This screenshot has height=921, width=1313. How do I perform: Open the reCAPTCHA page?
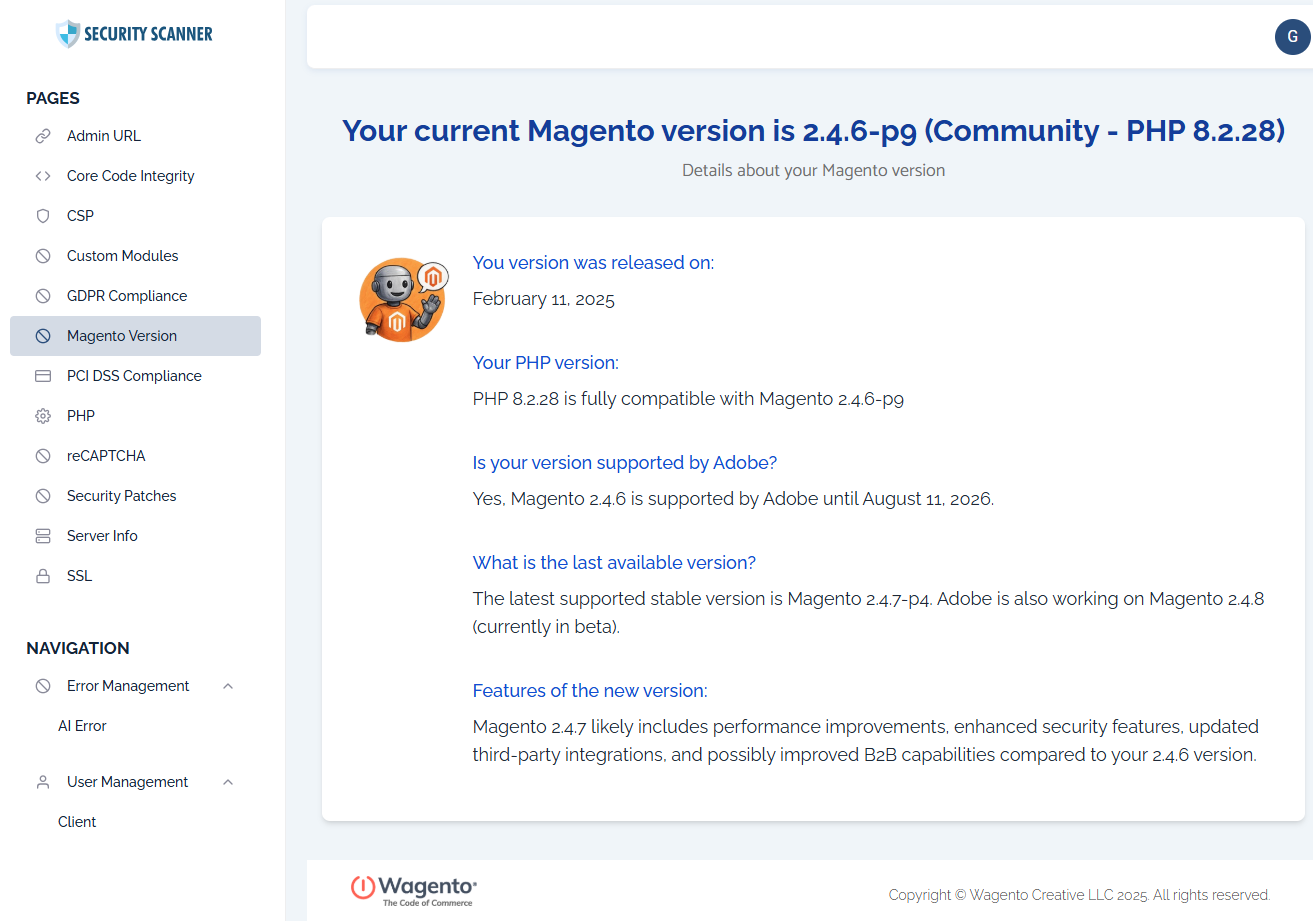(106, 456)
